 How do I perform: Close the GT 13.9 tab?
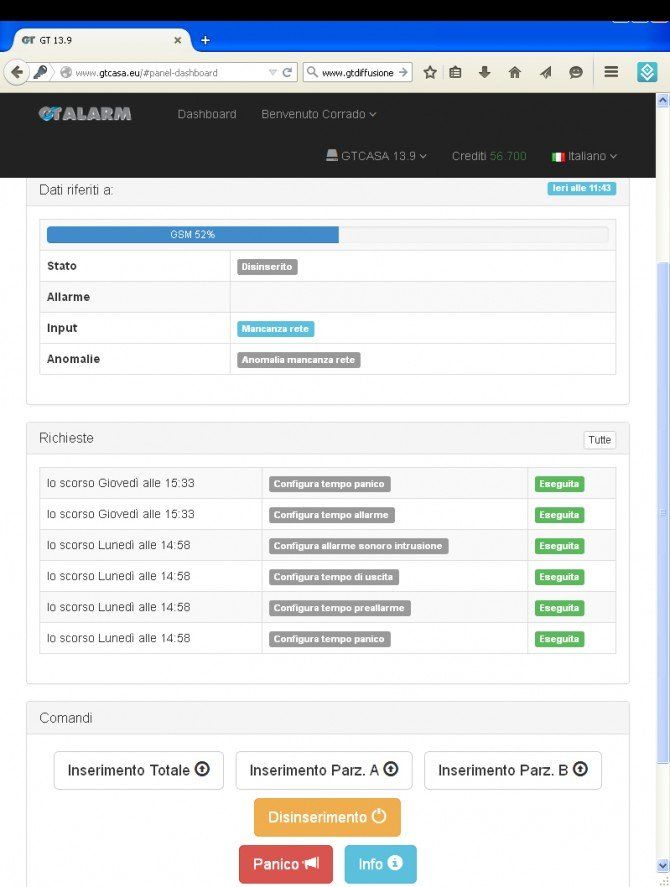pos(178,40)
